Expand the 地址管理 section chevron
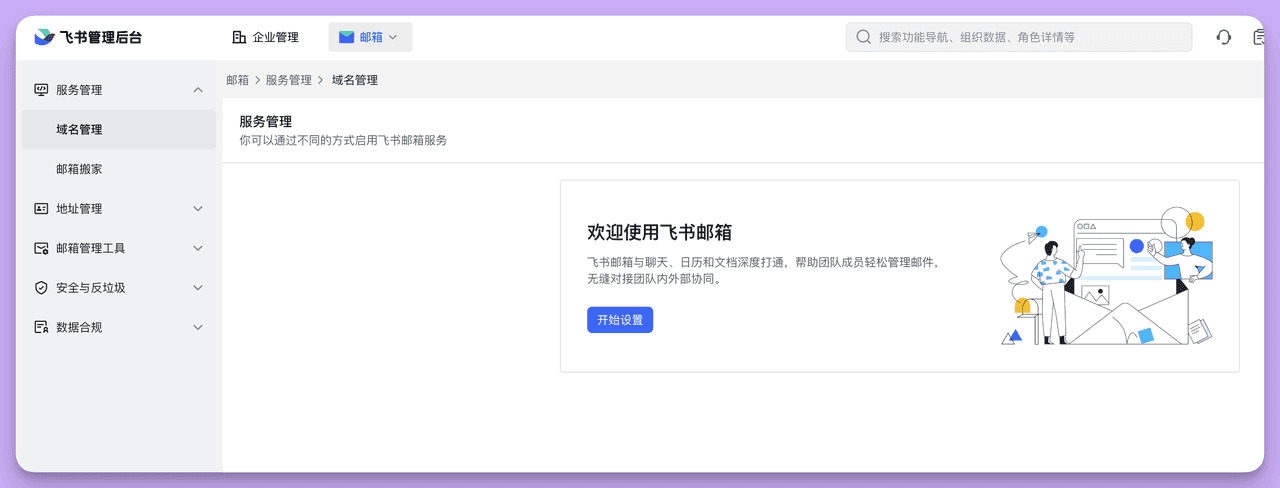The width and height of the screenshot is (1280, 488). pos(198,209)
